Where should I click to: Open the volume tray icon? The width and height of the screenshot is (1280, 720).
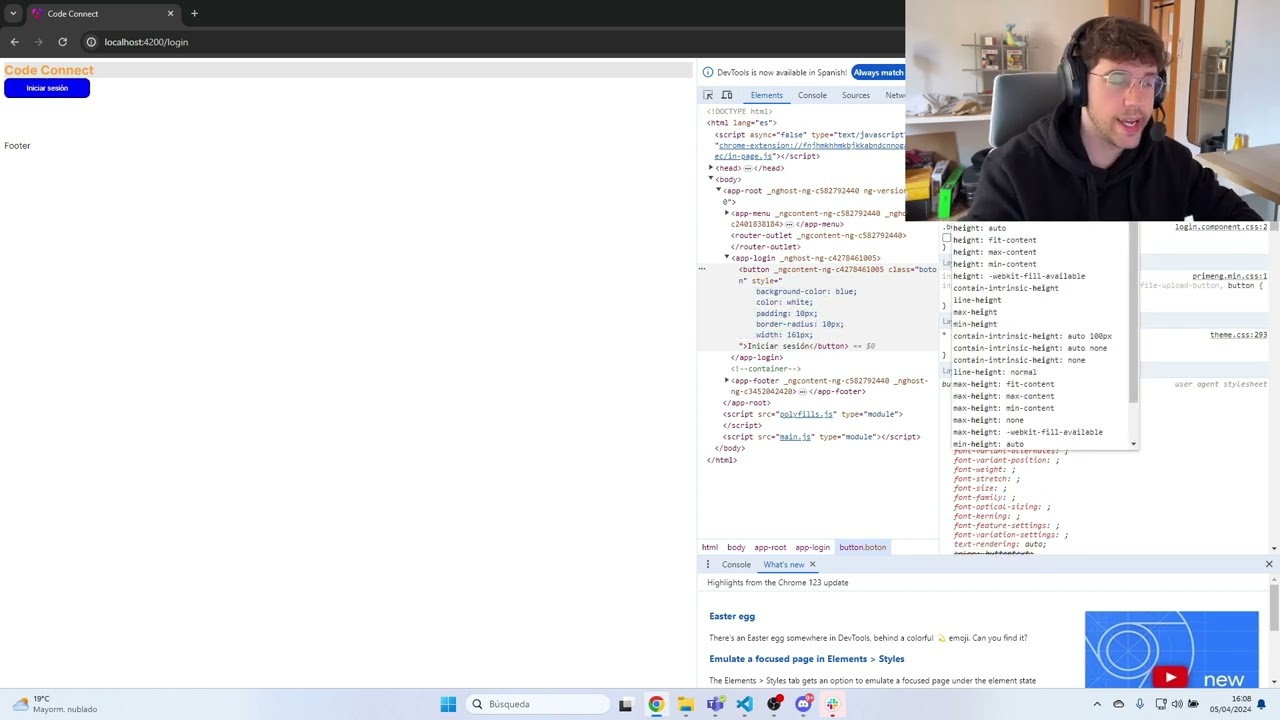point(1177,704)
